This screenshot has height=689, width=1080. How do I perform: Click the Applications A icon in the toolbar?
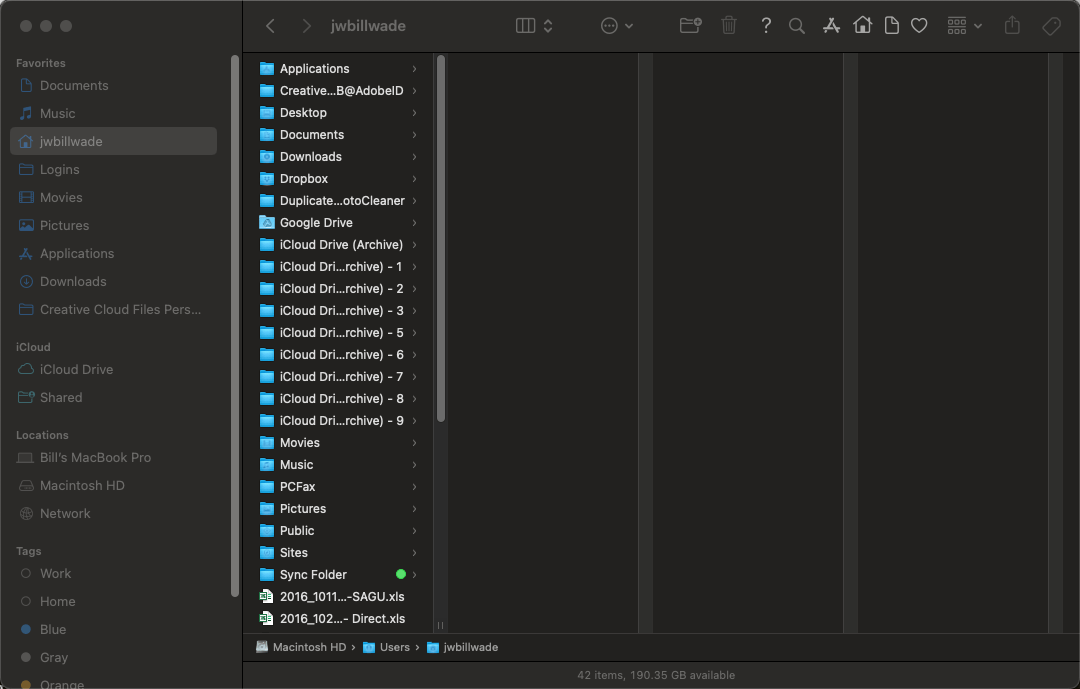831,25
